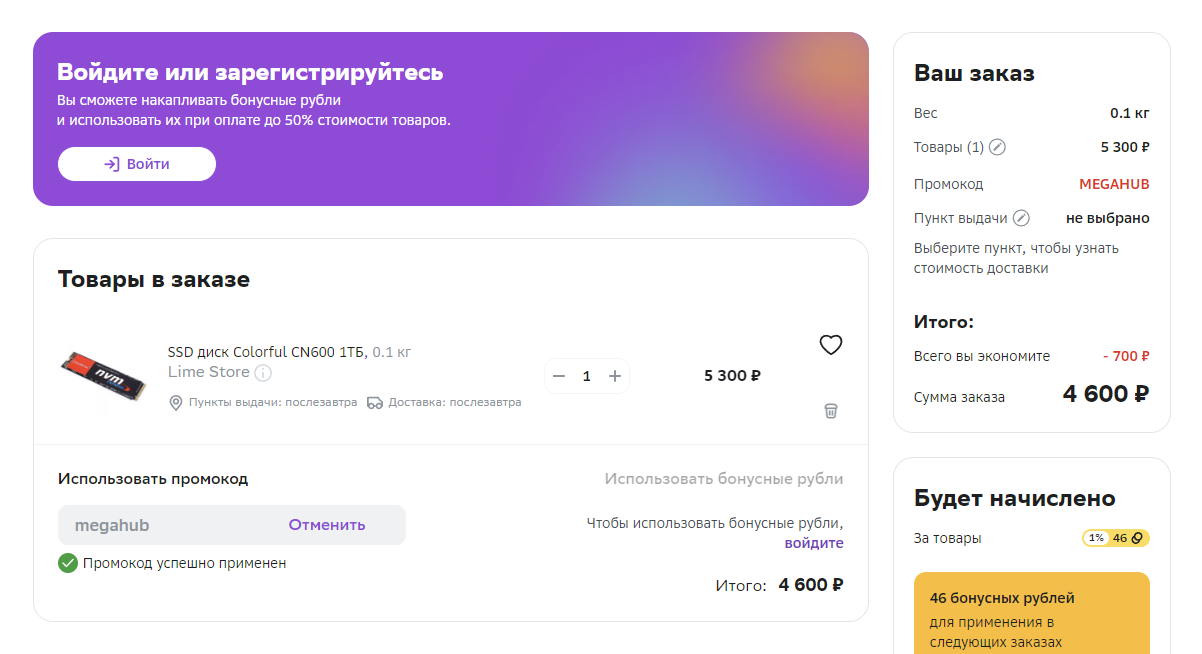Screen dimensions: 1202x654
Task: Click the pickup points location pin icon
Action: (x=176, y=403)
